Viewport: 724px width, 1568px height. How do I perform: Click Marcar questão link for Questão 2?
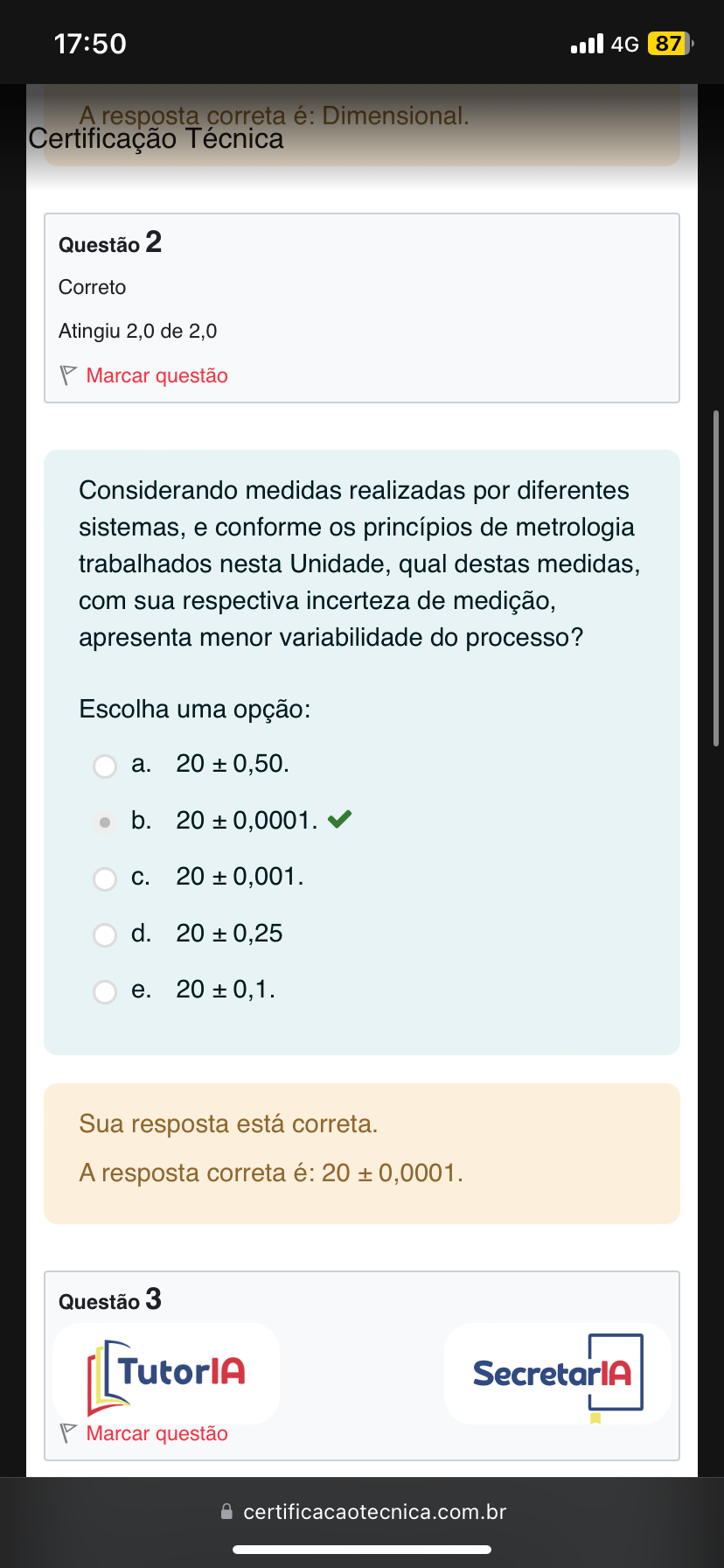(x=157, y=375)
